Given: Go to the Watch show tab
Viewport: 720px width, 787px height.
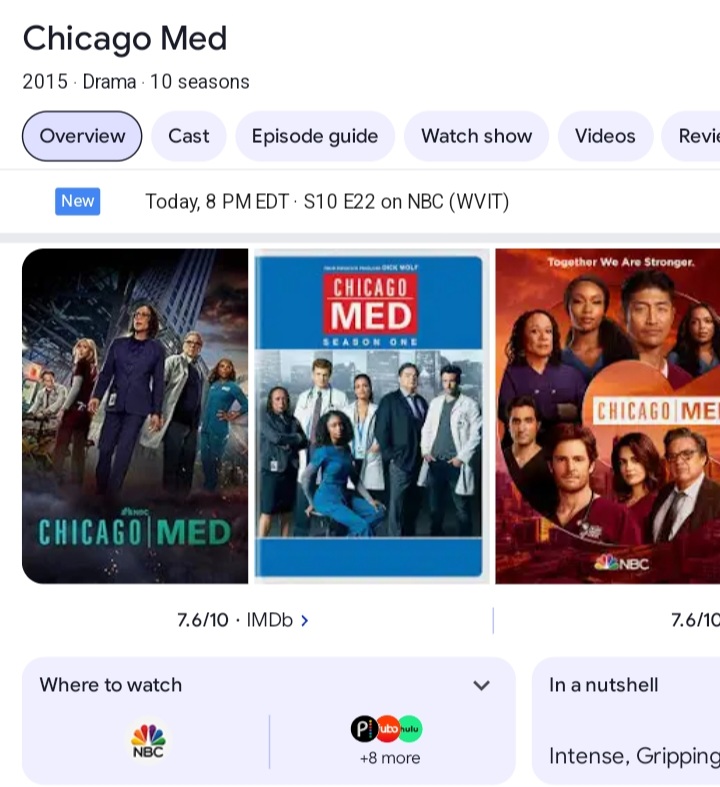Looking at the screenshot, I should coord(477,136).
